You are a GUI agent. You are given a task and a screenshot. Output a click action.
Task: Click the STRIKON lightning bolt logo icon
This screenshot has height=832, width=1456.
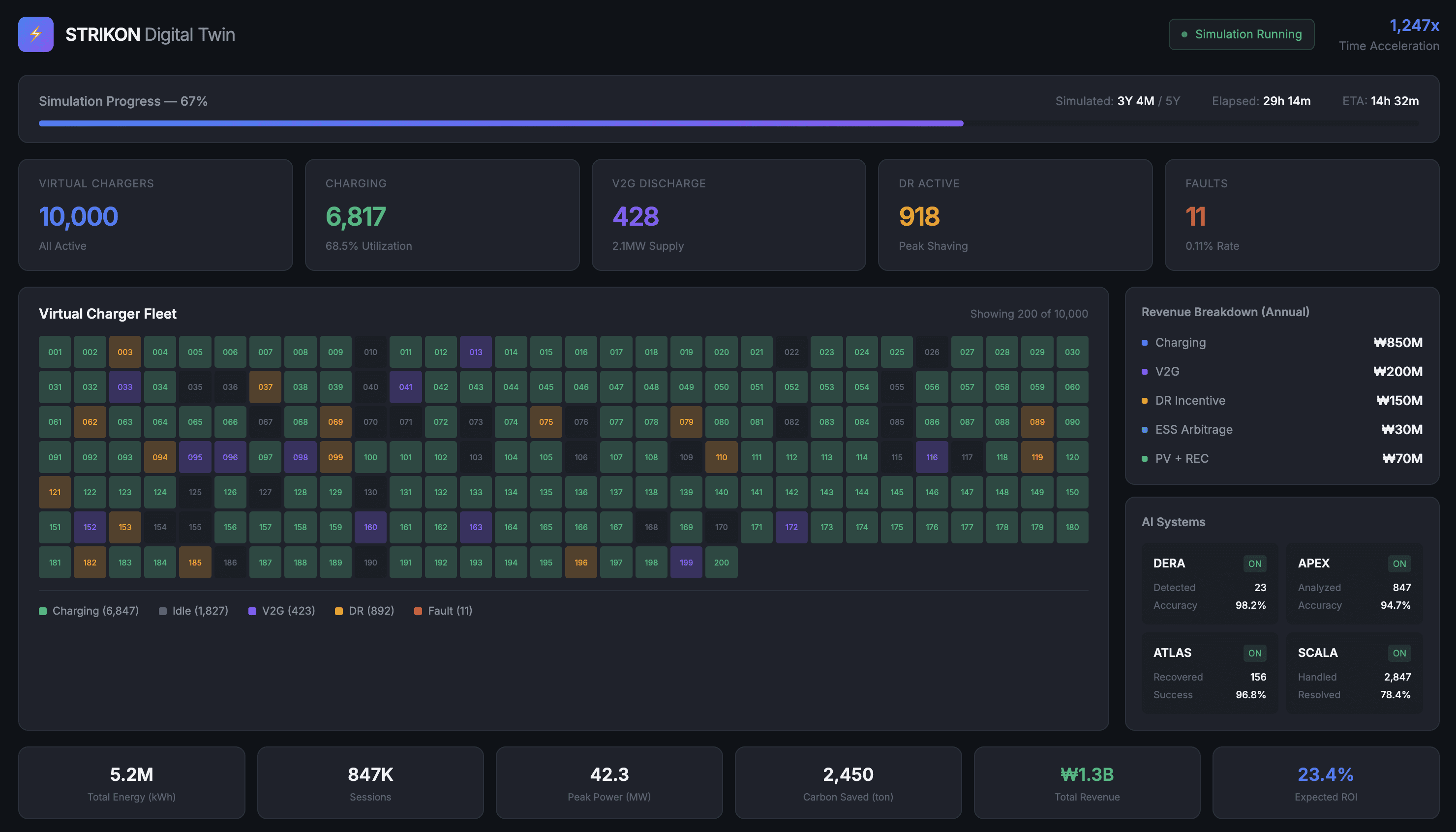pyautogui.click(x=35, y=34)
